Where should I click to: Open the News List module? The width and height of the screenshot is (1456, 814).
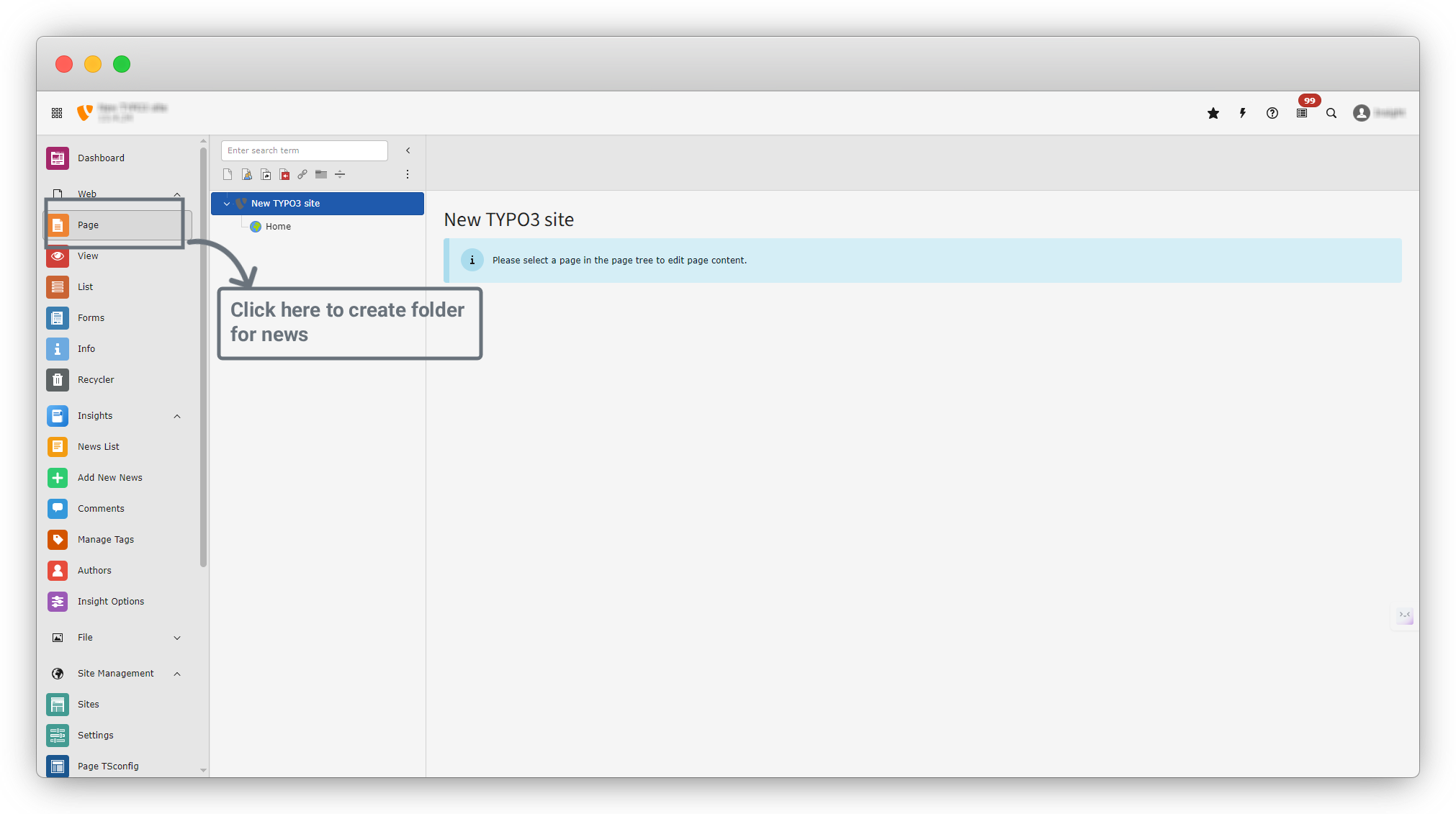[x=99, y=447]
